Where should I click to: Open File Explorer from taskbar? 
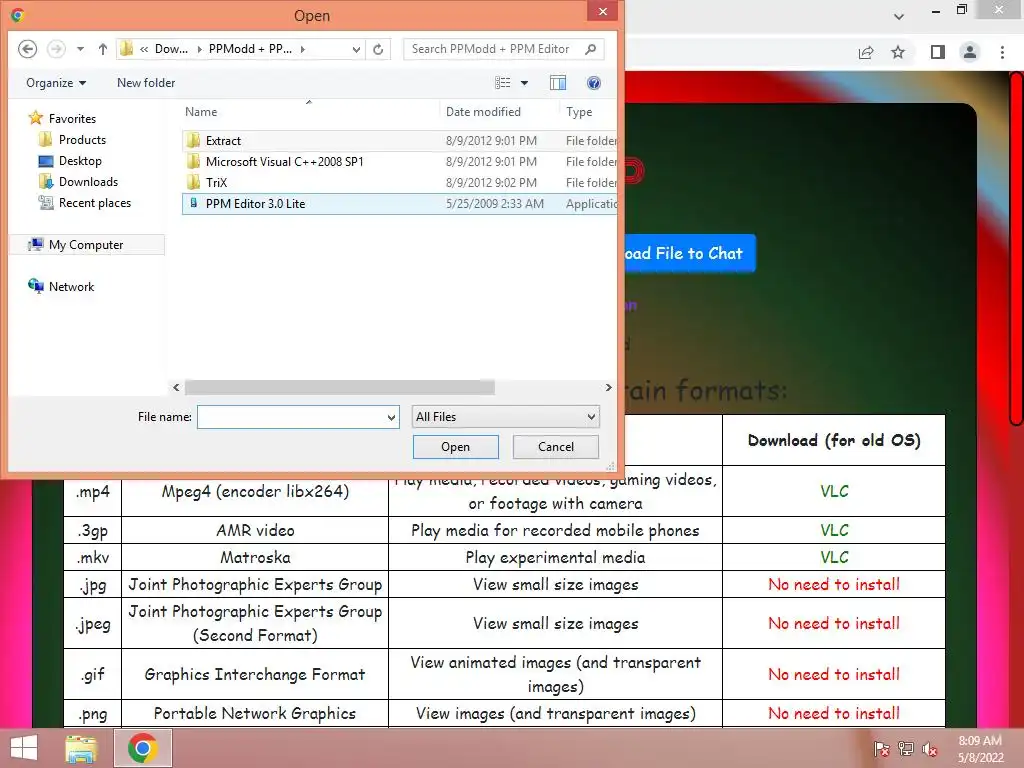[x=81, y=748]
